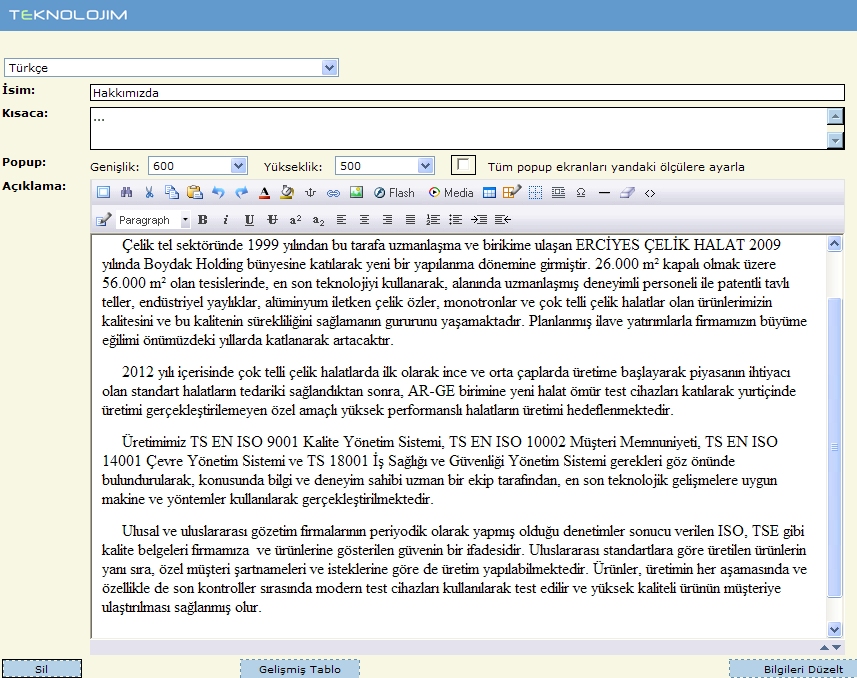Align text to the right

[x=387, y=220]
